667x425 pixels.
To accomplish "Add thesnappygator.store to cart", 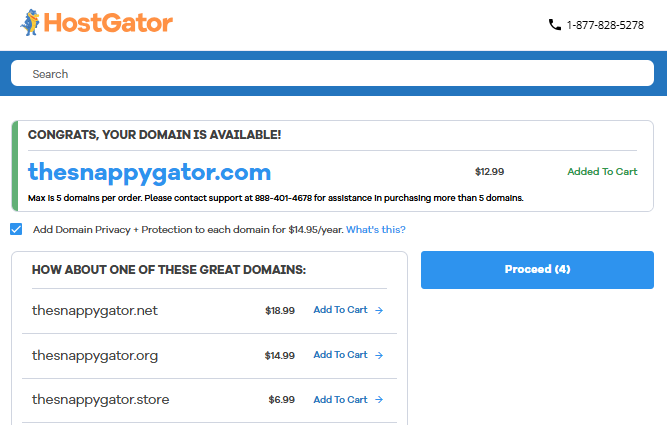I will (340, 400).
